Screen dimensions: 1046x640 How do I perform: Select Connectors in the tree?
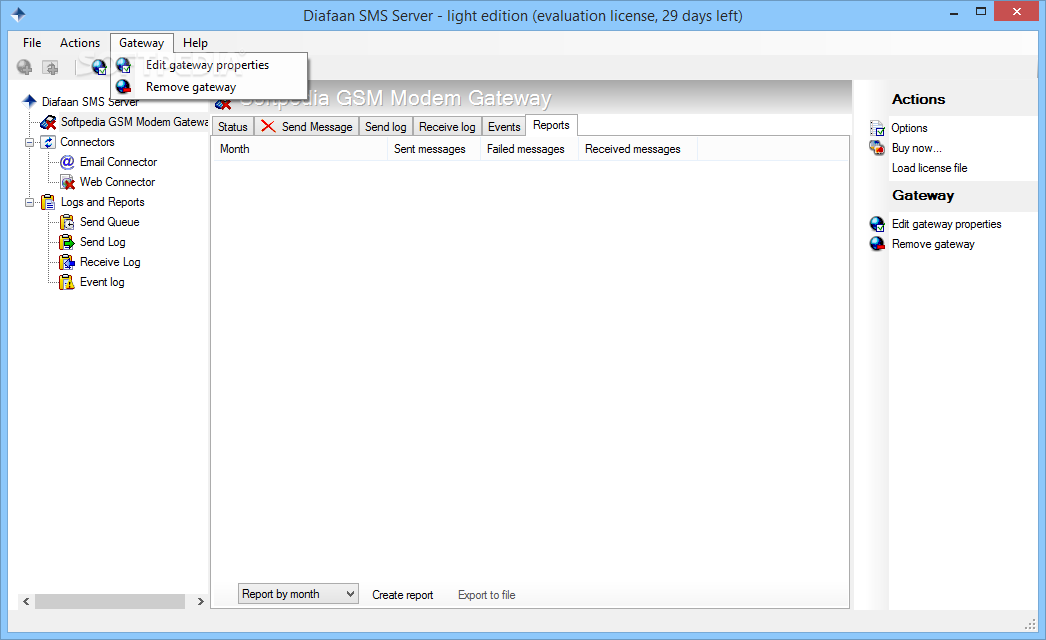coord(87,142)
